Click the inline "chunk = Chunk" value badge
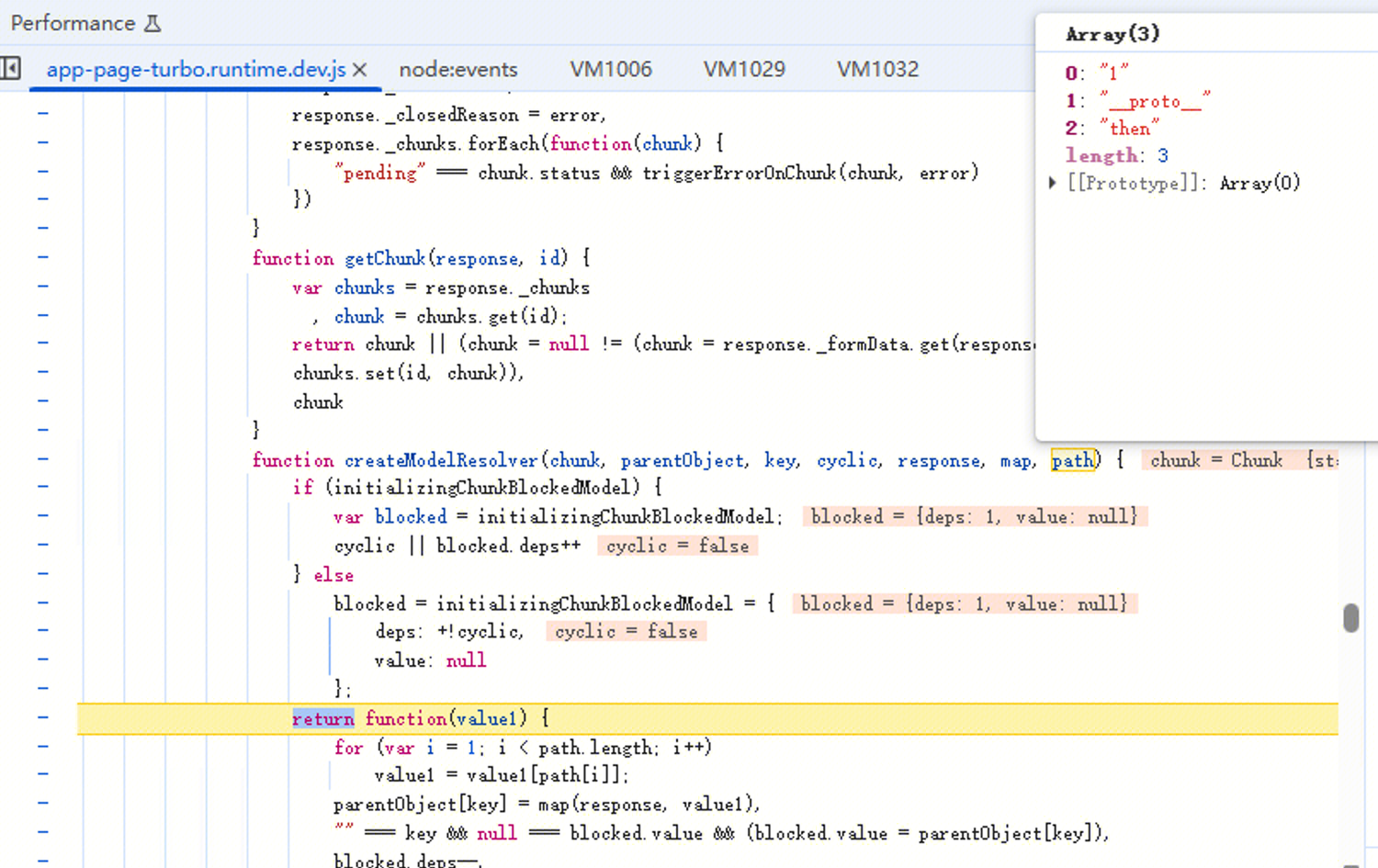The height and width of the screenshot is (868, 1378). (x=1215, y=460)
